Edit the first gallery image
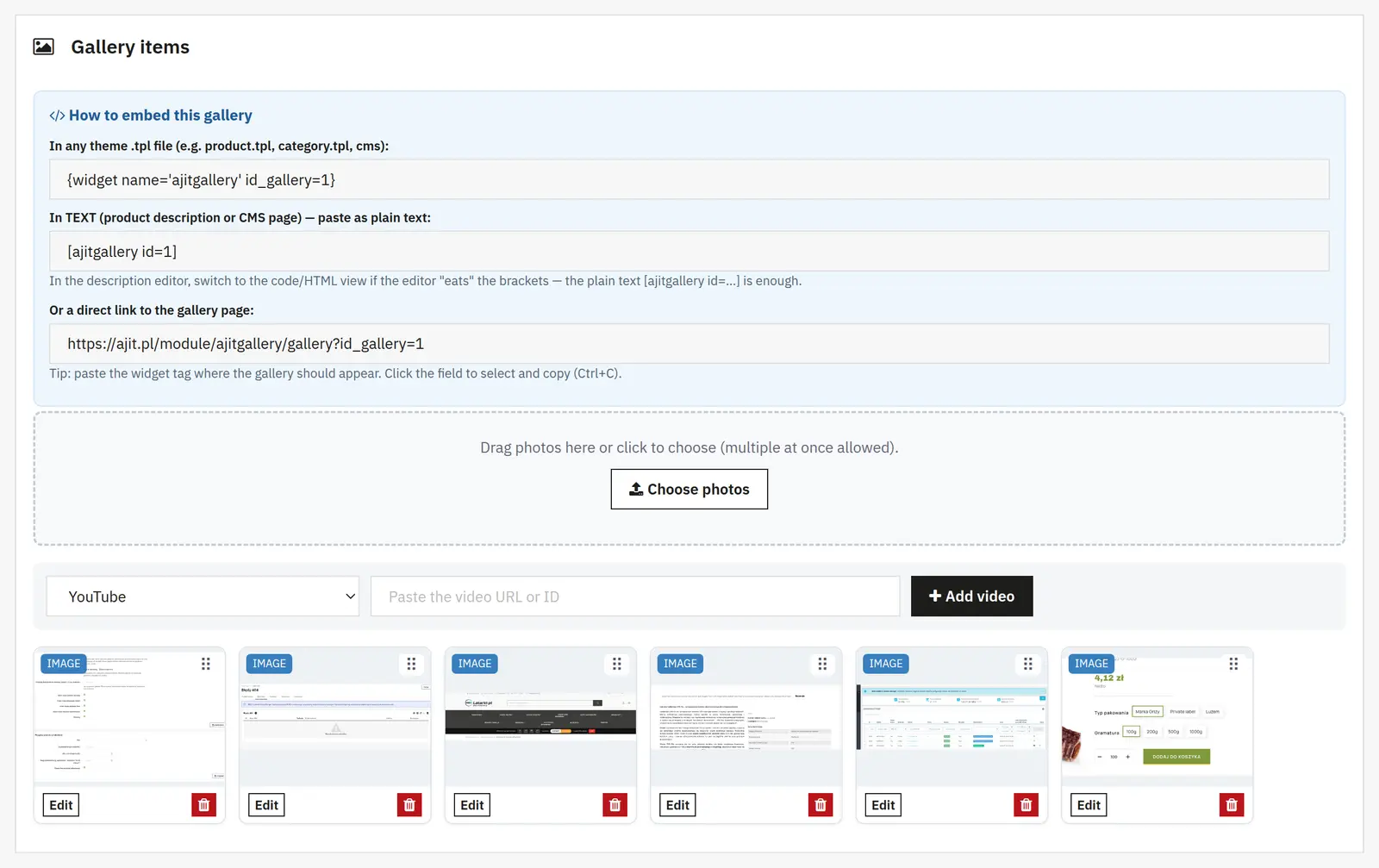1379x868 pixels. (x=61, y=805)
